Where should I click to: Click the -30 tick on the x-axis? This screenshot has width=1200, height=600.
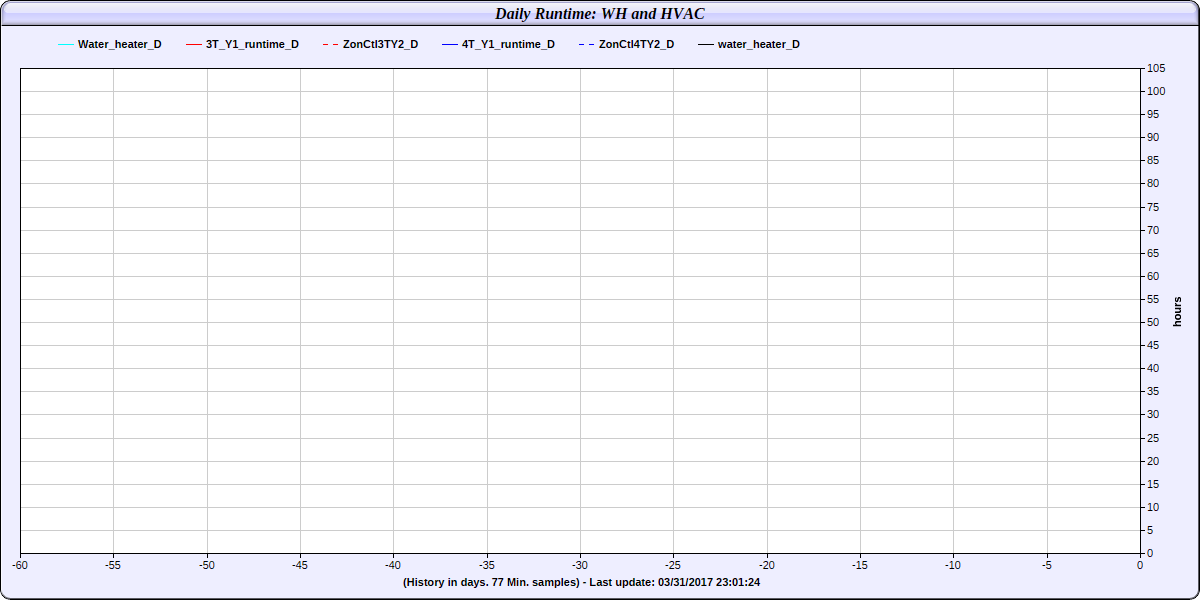580,565
